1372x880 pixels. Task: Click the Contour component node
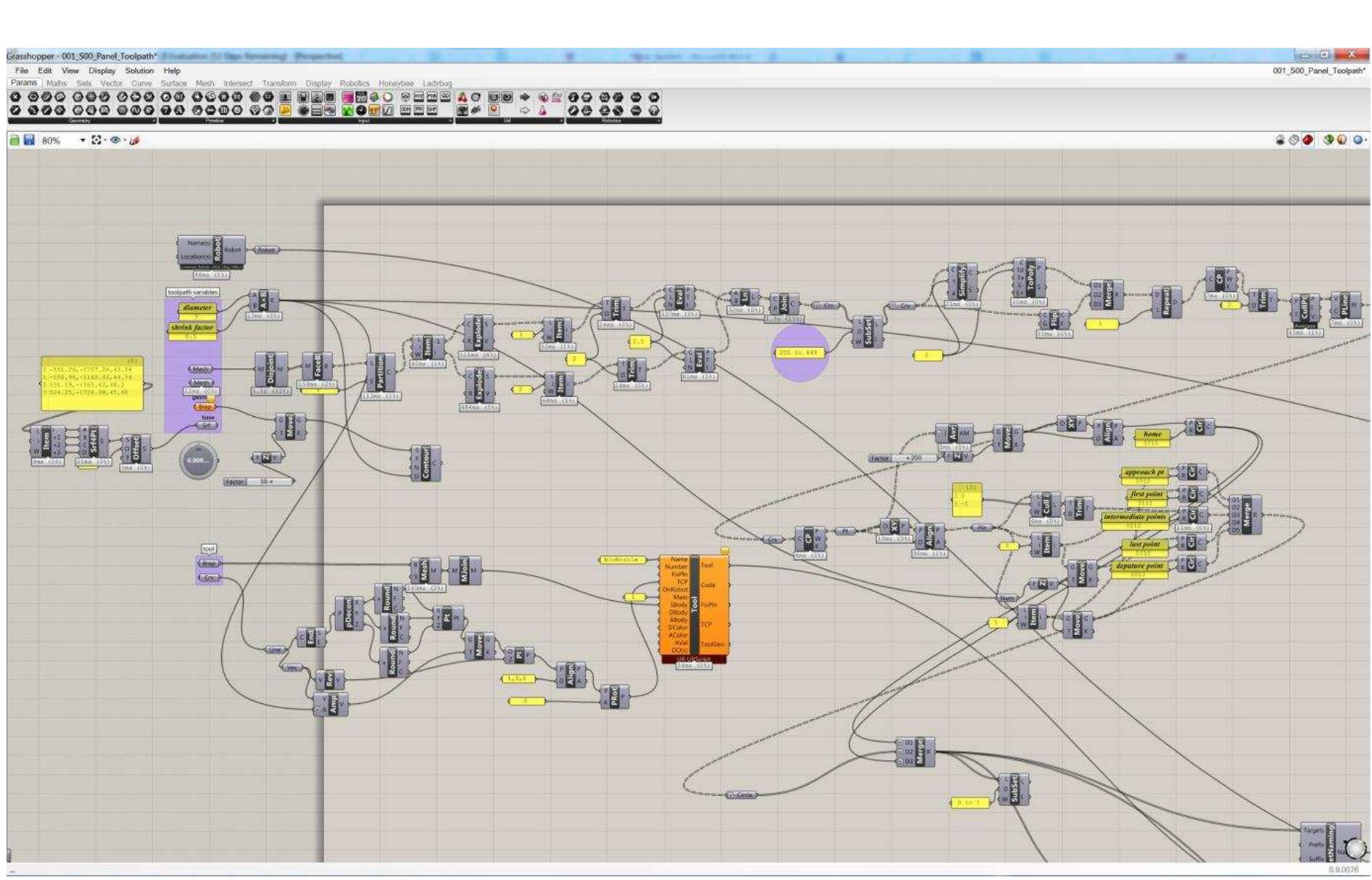[426, 463]
